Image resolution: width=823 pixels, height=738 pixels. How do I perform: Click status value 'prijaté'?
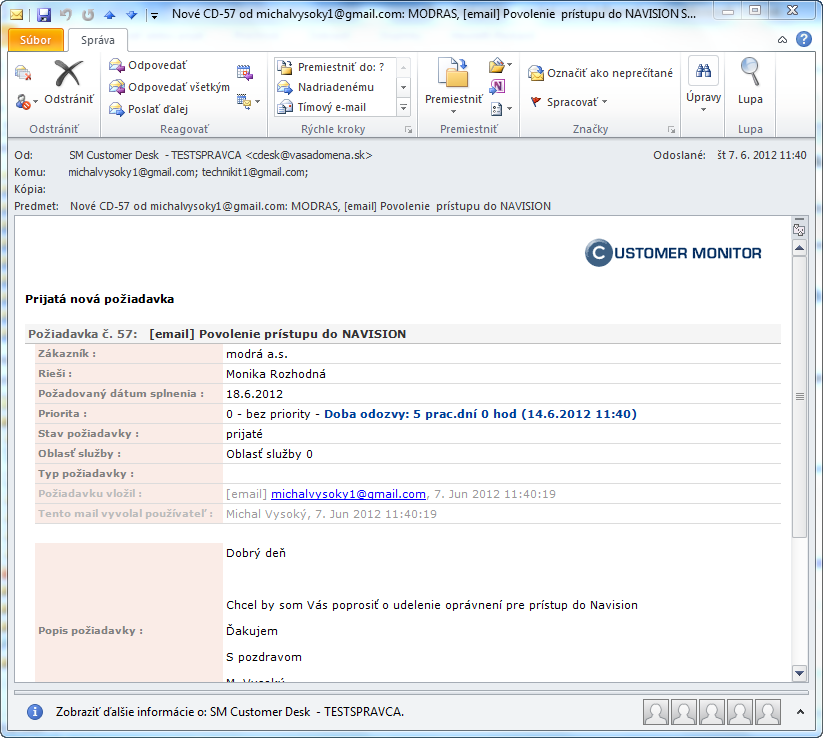tap(244, 434)
